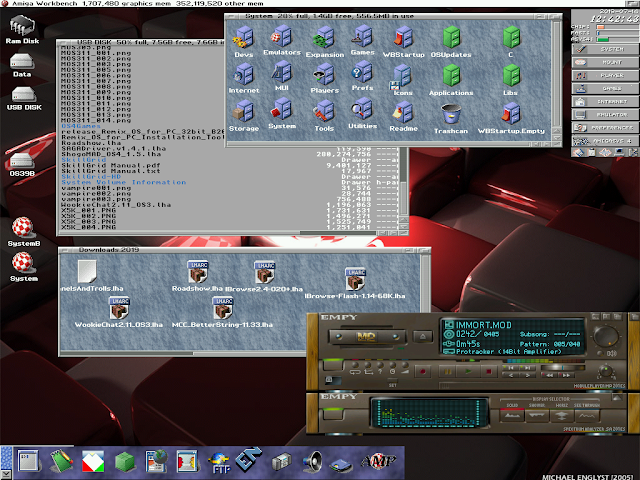Open the GAMES menu in side panel
640x480 pixels.
pyautogui.click(x=605, y=89)
